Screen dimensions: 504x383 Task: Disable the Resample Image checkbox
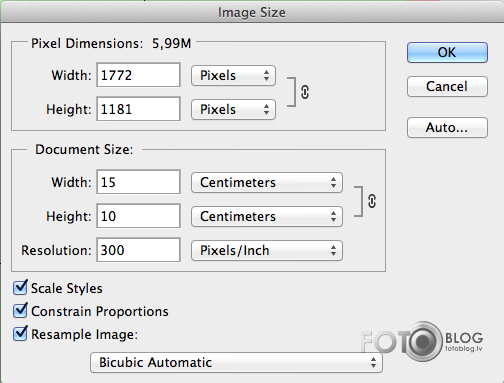(20, 334)
